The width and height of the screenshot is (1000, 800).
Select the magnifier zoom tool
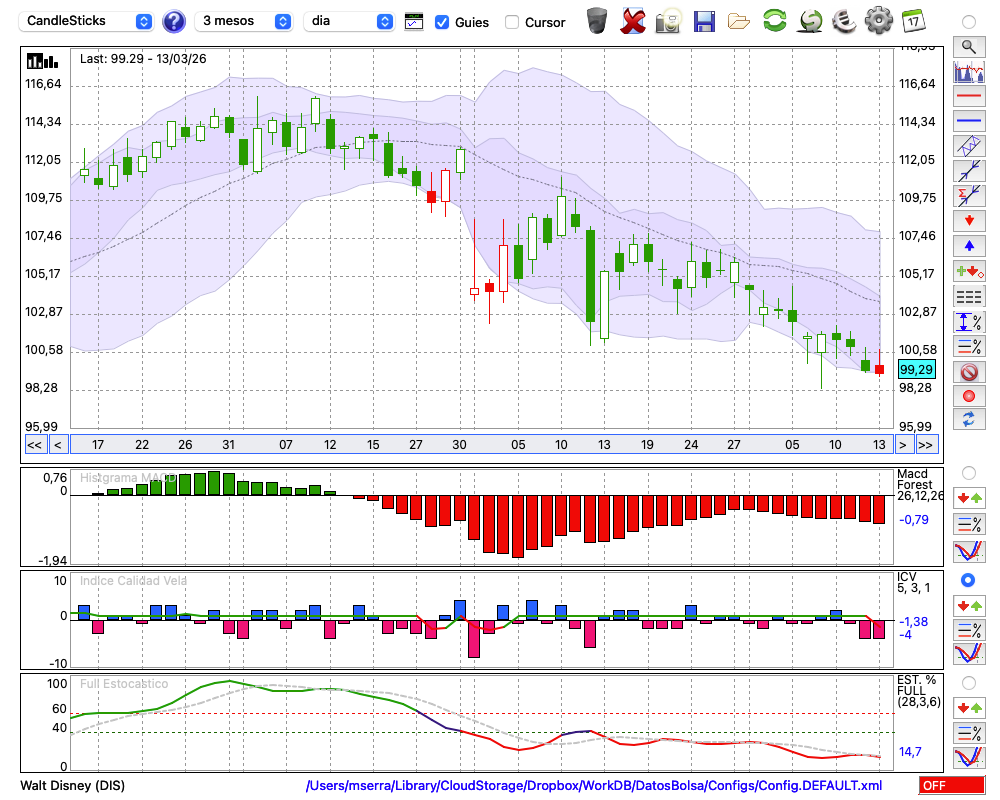(x=969, y=47)
